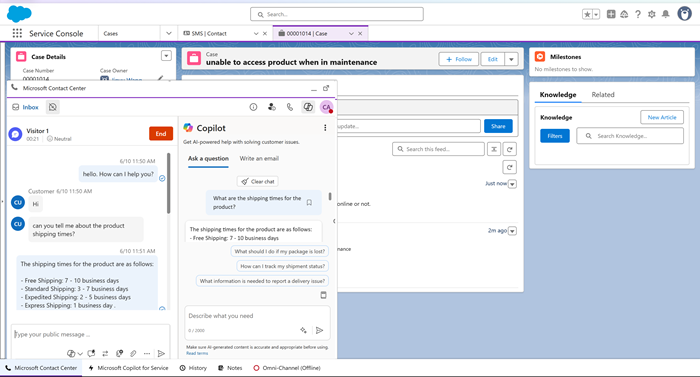
Task: Open Copilot more options vertical dots
Action: pos(325,128)
